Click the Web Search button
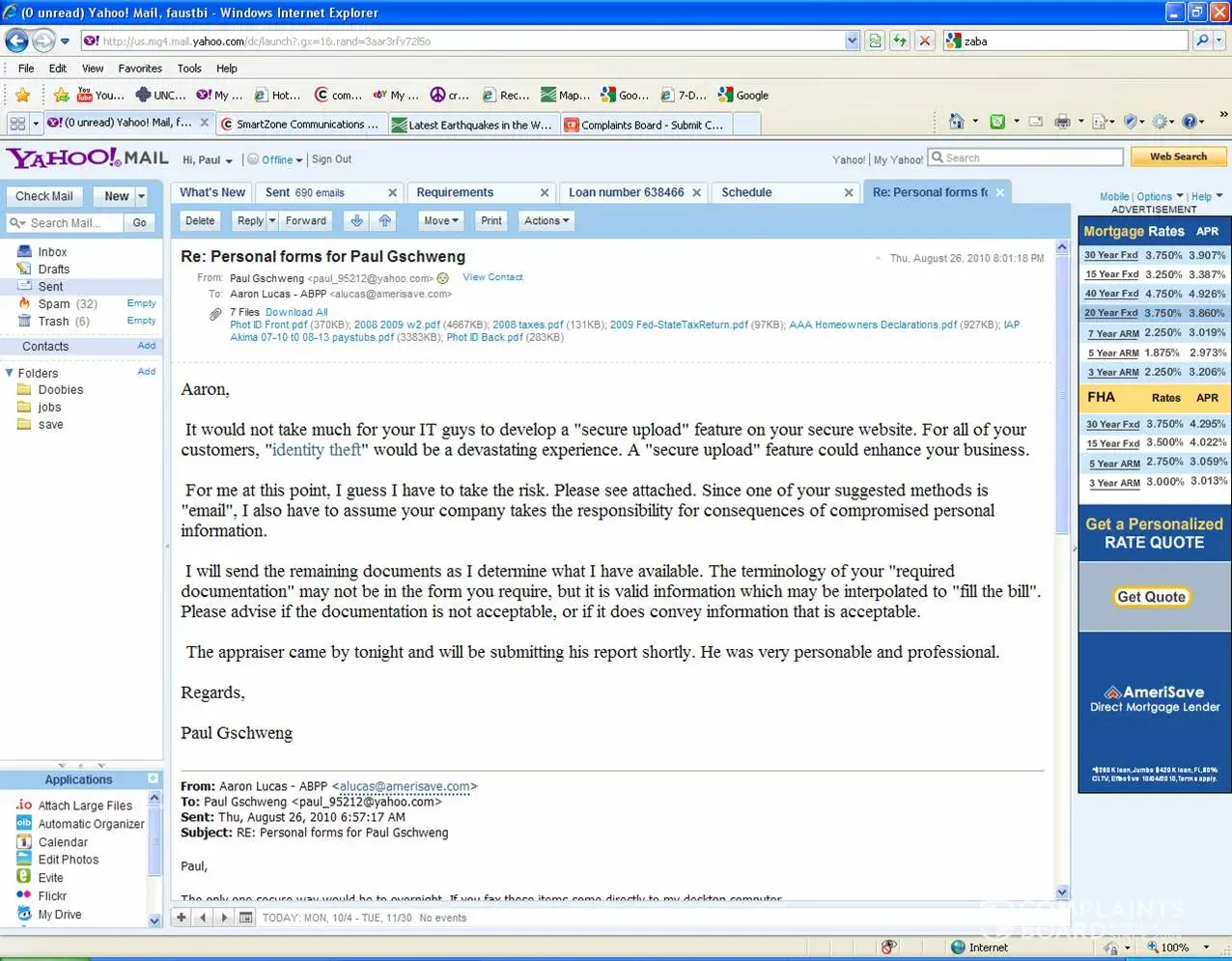 (1178, 156)
